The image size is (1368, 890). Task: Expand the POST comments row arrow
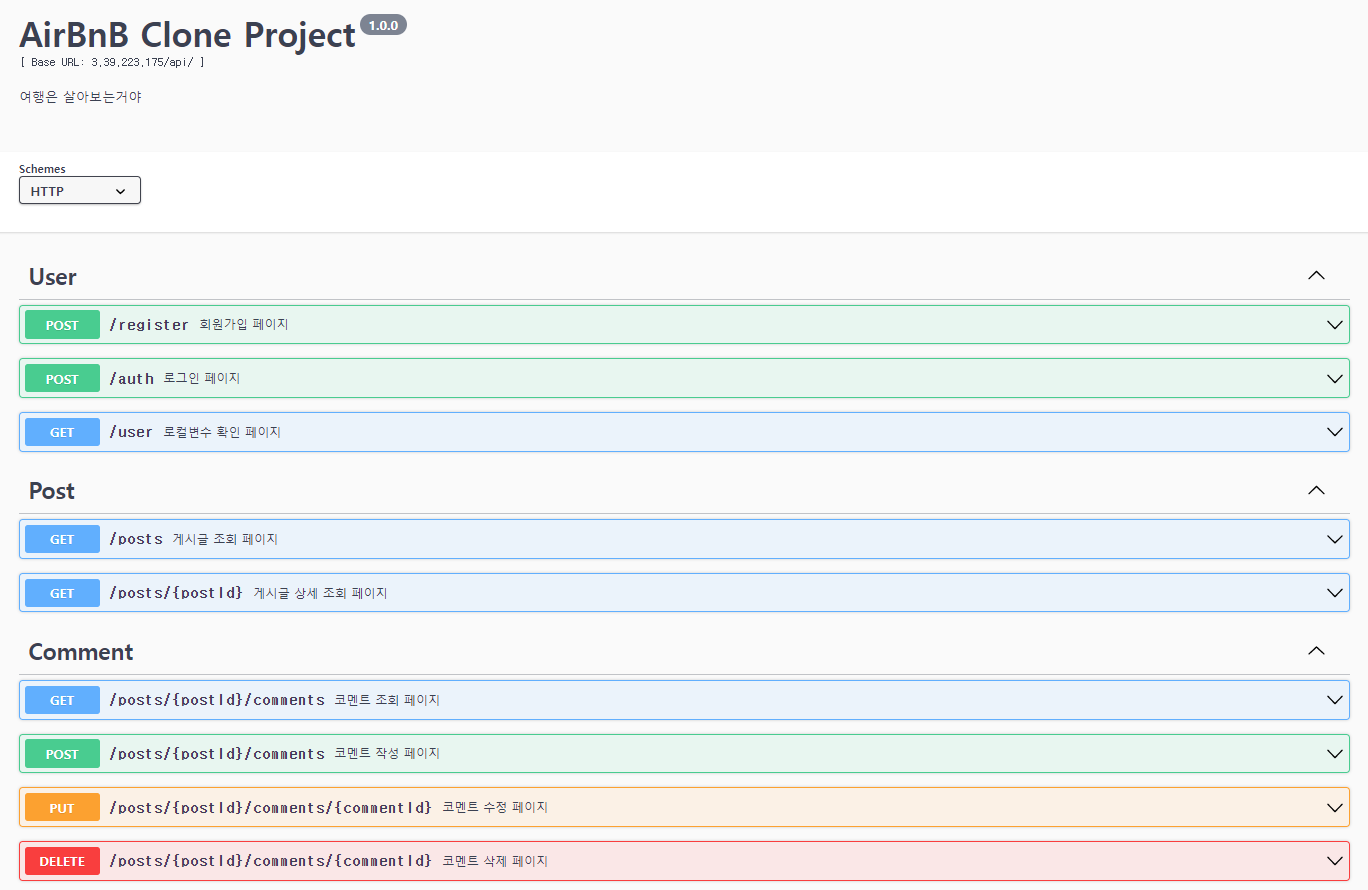pyautogui.click(x=1334, y=754)
